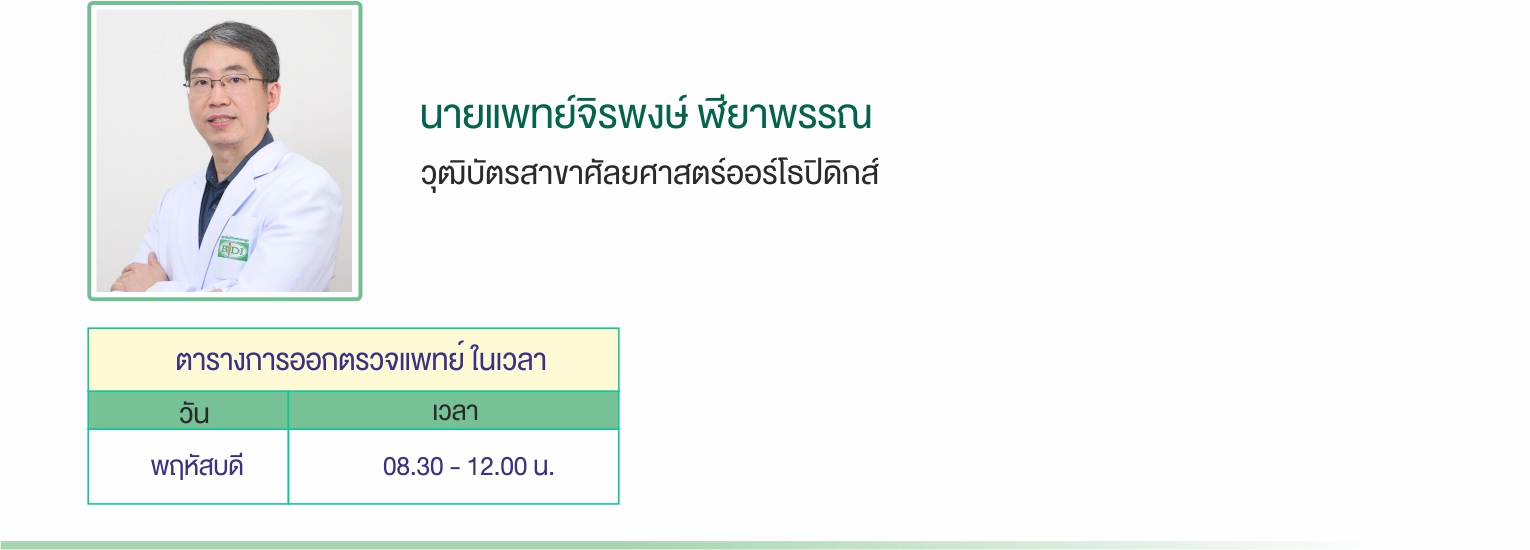Screen dimensions: 1530x550
Task: Click the table title ตารางการออกตรวจแพทย์ ในเวลา
Action: coord(360,361)
